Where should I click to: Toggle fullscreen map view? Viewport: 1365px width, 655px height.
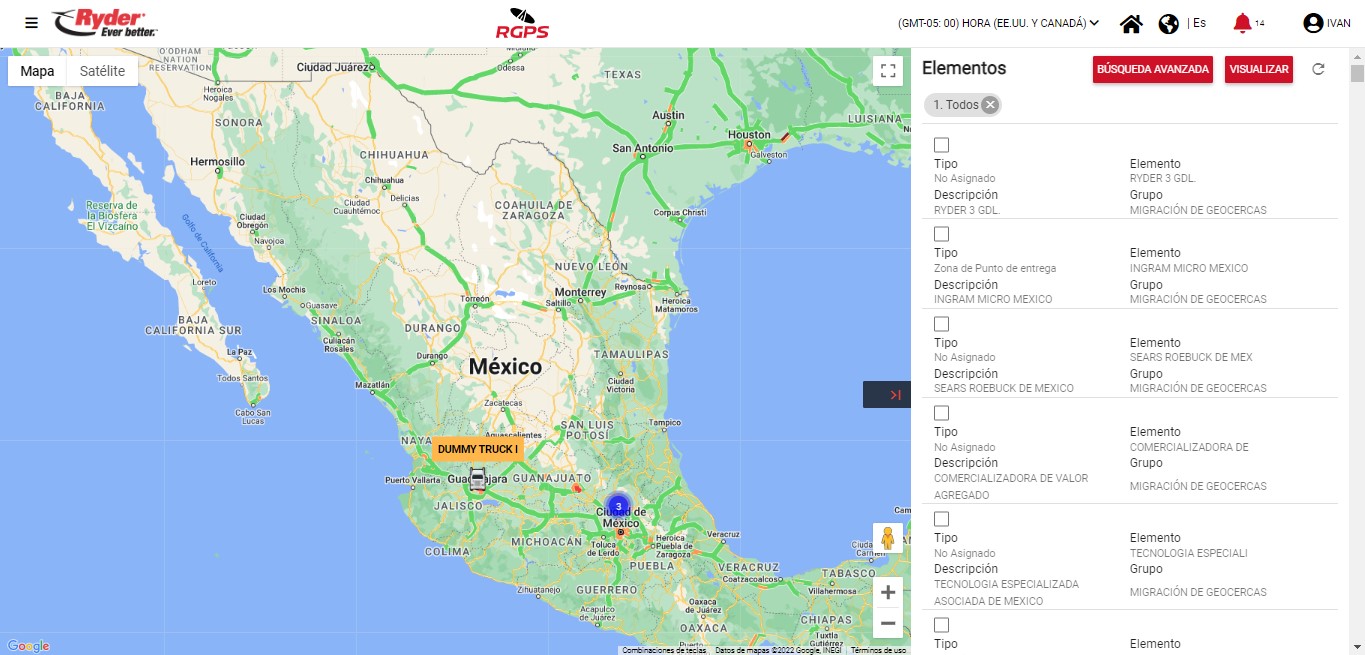(x=887, y=70)
